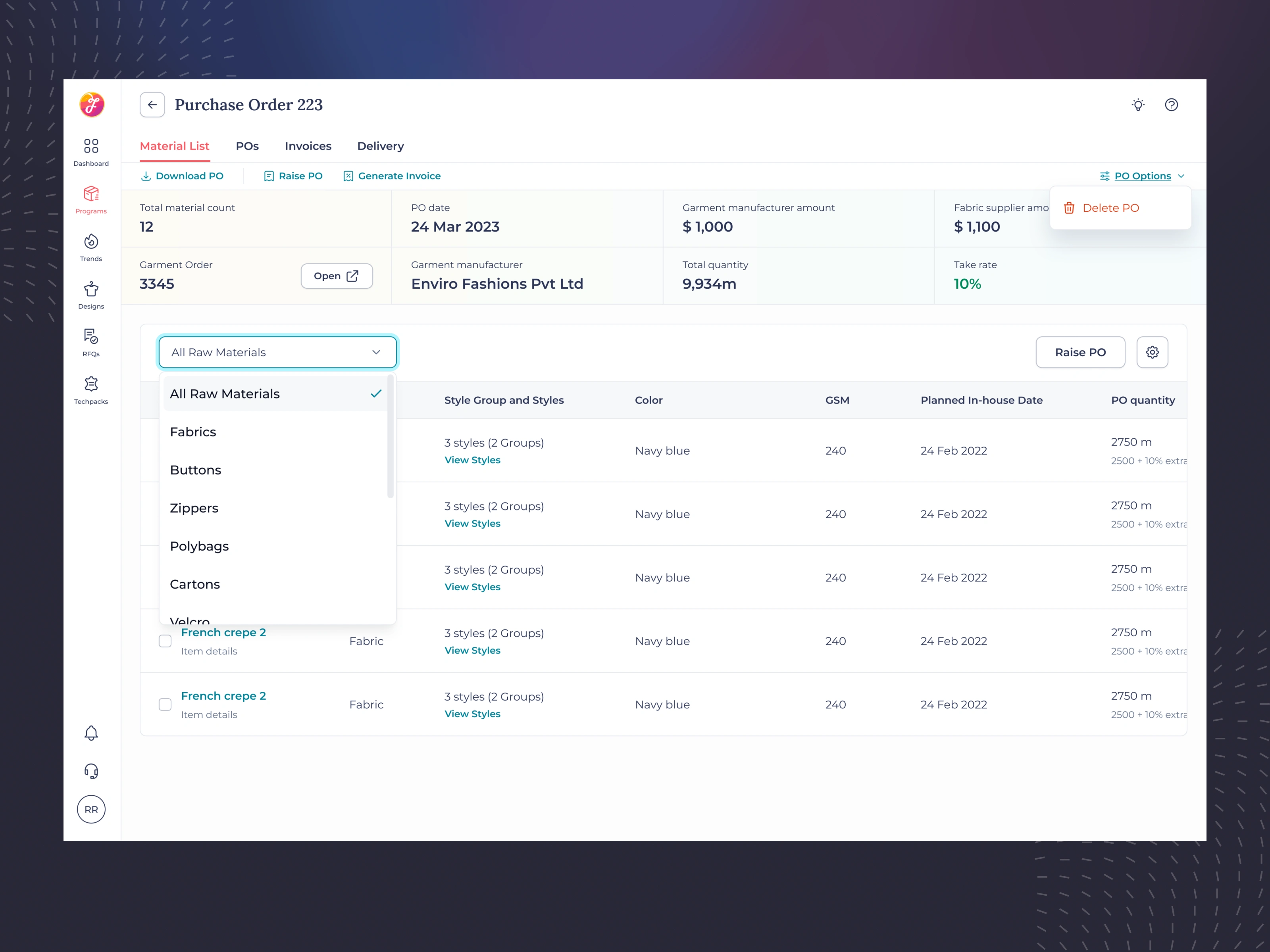1270x952 pixels.
Task: Open the Garment Order 3345
Action: pos(337,276)
